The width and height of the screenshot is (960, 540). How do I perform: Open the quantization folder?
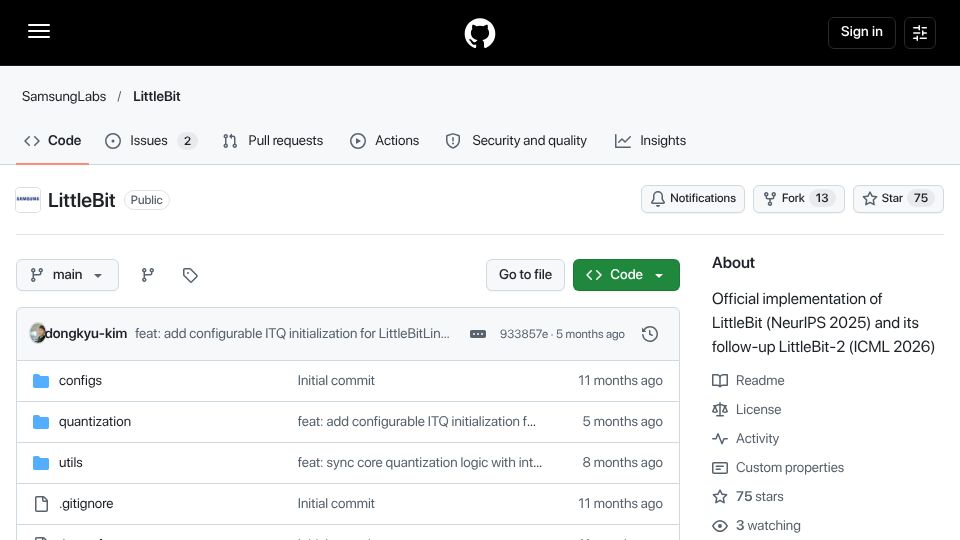(x=95, y=422)
